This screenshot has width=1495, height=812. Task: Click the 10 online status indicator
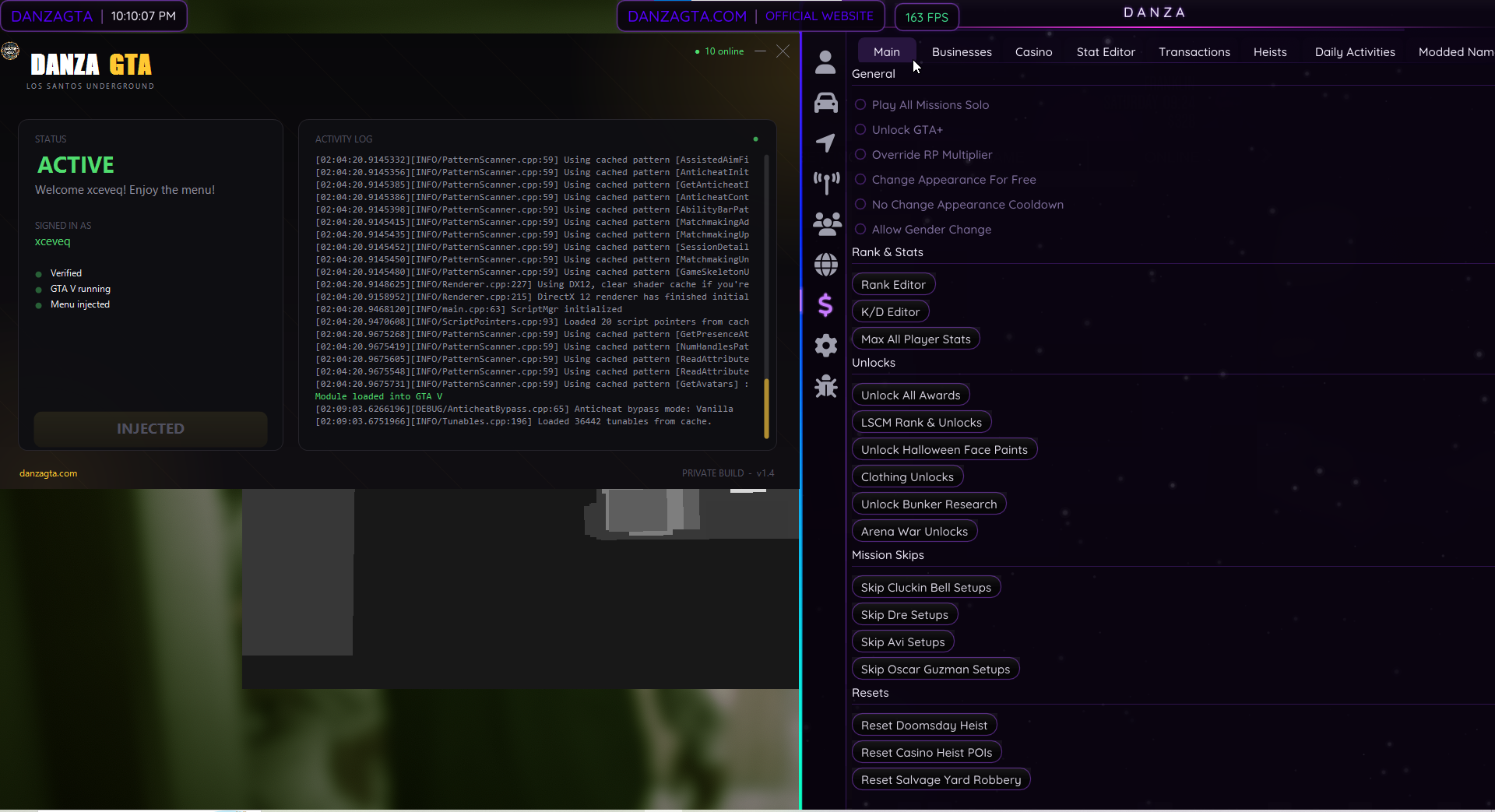coord(719,51)
